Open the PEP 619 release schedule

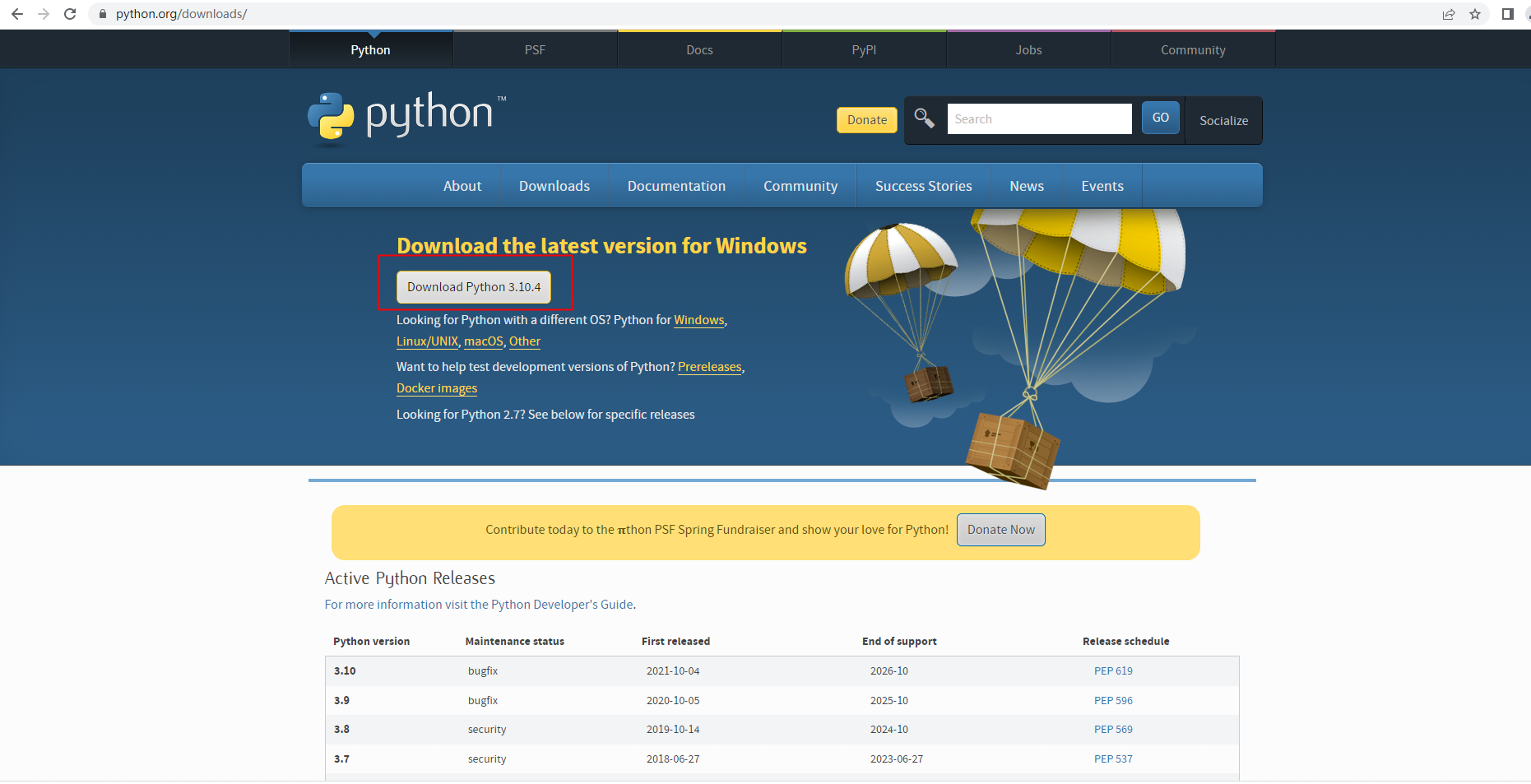[x=1113, y=670]
